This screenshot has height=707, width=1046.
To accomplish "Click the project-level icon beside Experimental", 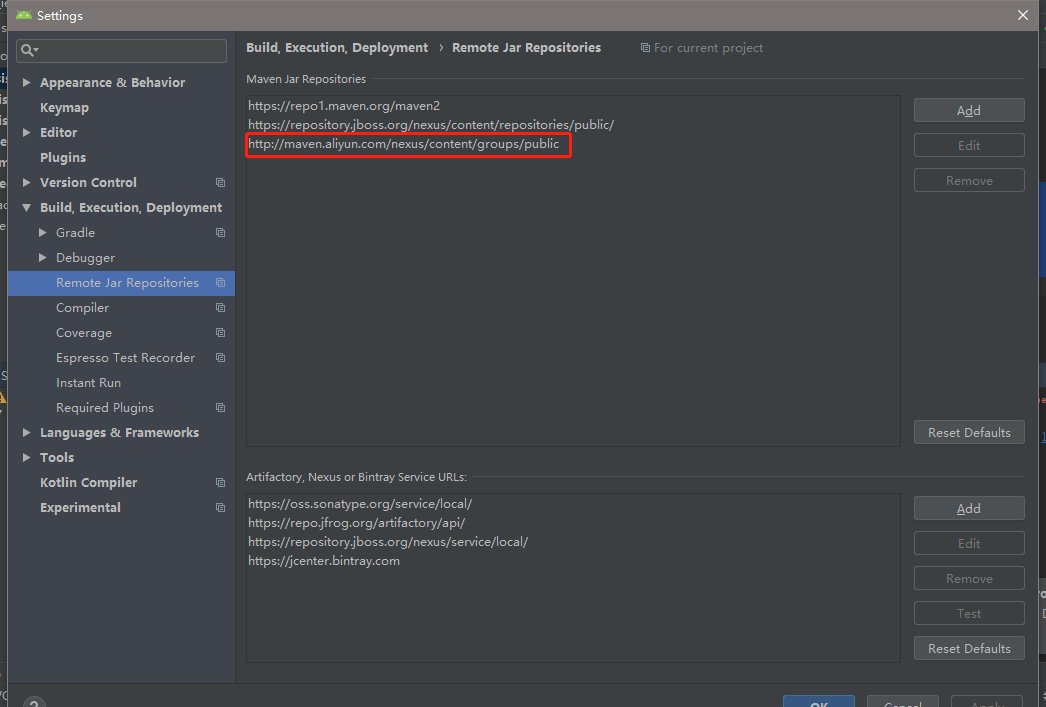I will (220, 508).
